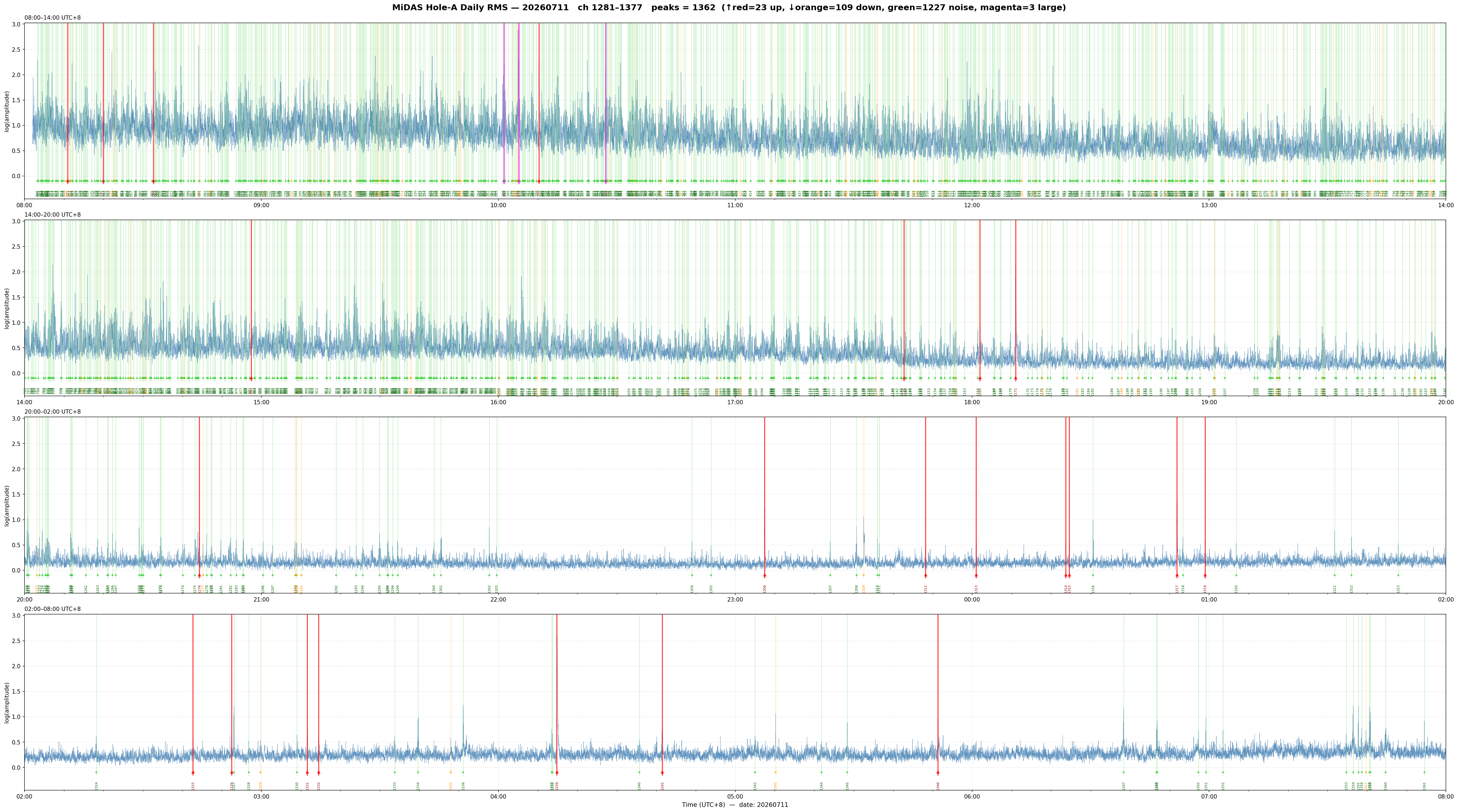
Task: Click the peak number label '1321'
Action: (1335, 589)
